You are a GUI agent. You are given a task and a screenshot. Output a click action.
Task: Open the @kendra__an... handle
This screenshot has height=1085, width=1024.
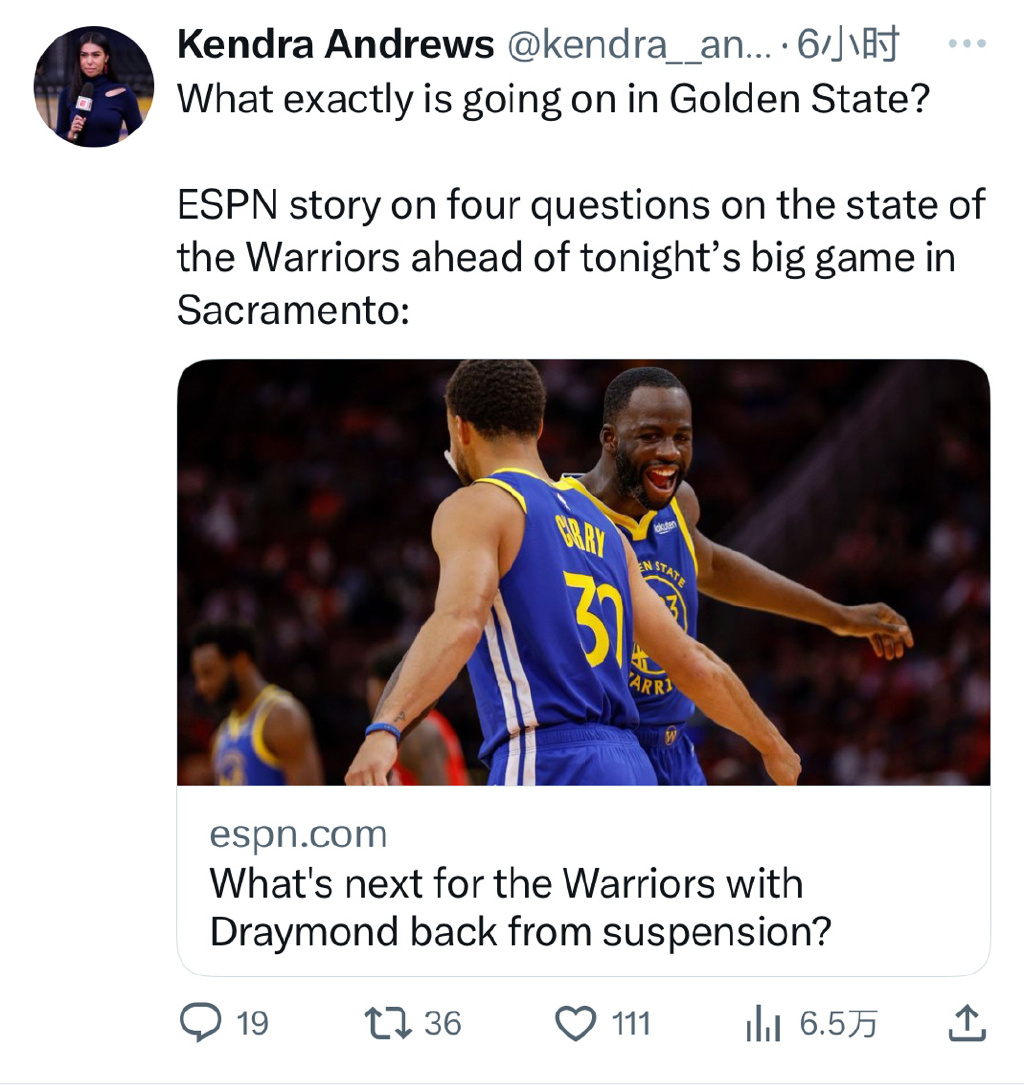coord(640,46)
